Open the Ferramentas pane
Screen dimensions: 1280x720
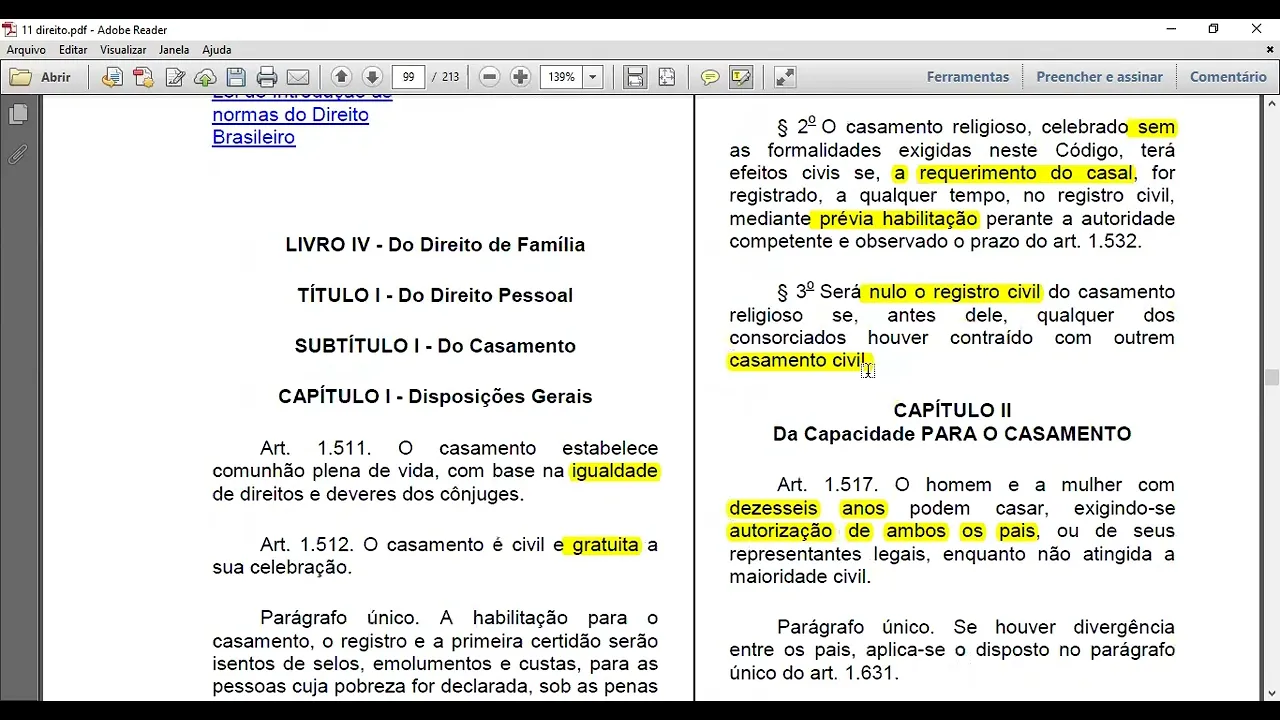968,77
